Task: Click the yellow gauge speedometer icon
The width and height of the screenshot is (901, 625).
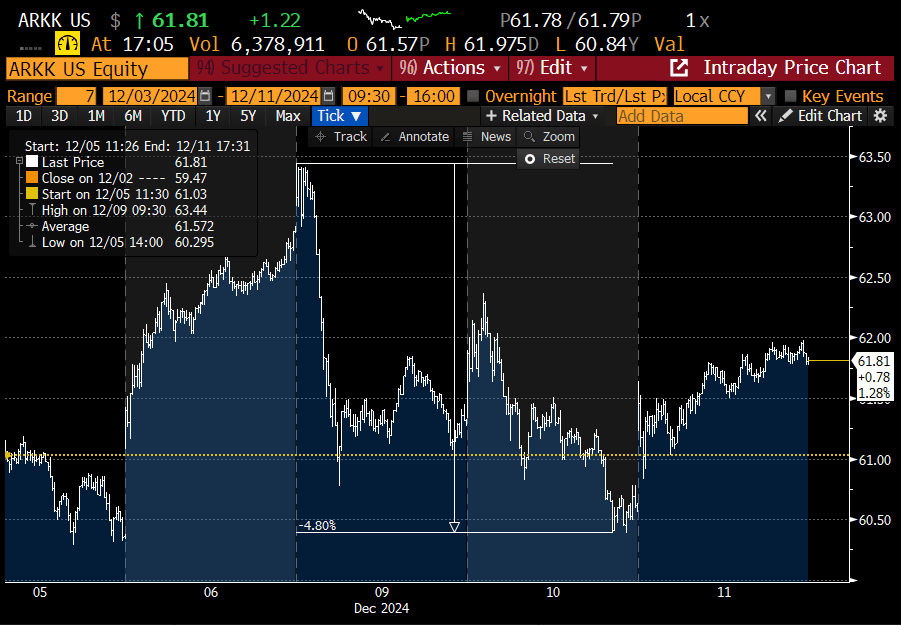Action: 67,44
